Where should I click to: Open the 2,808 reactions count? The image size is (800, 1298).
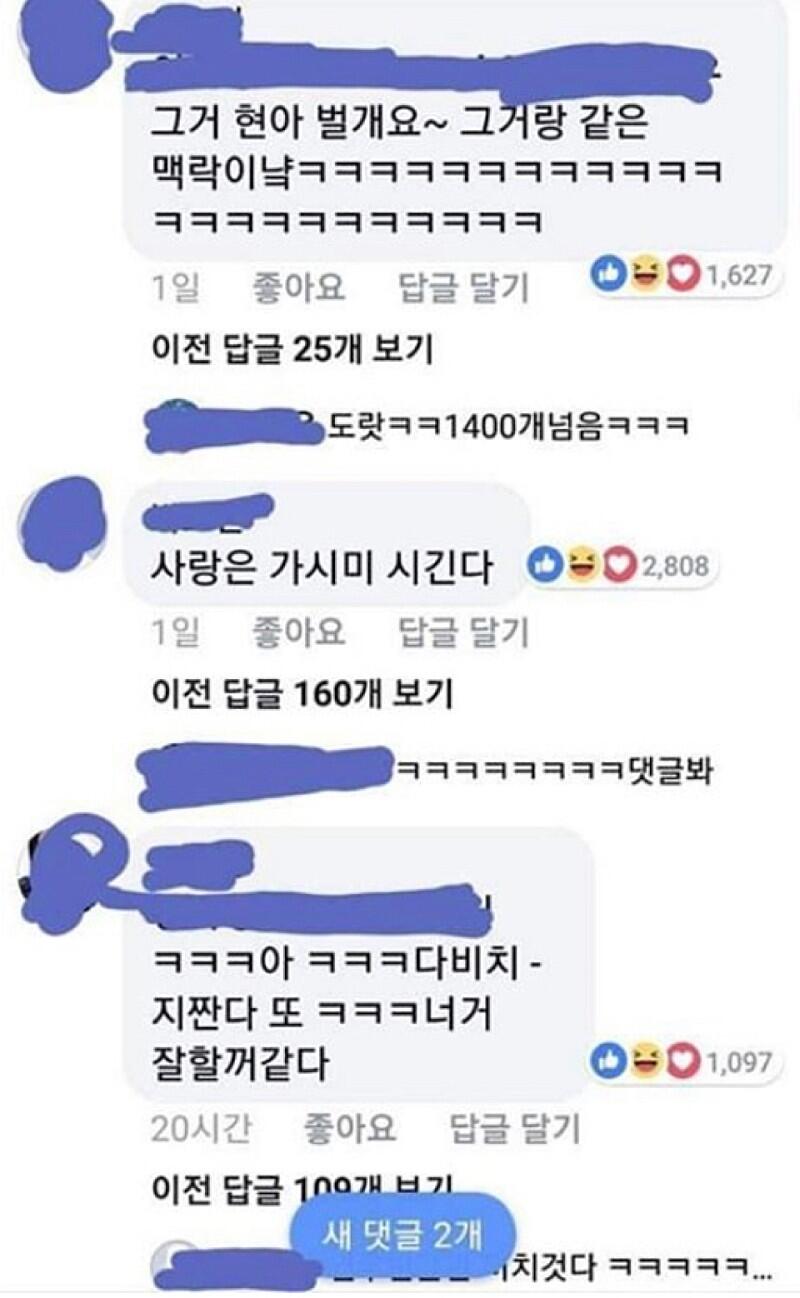pos(675,566)
